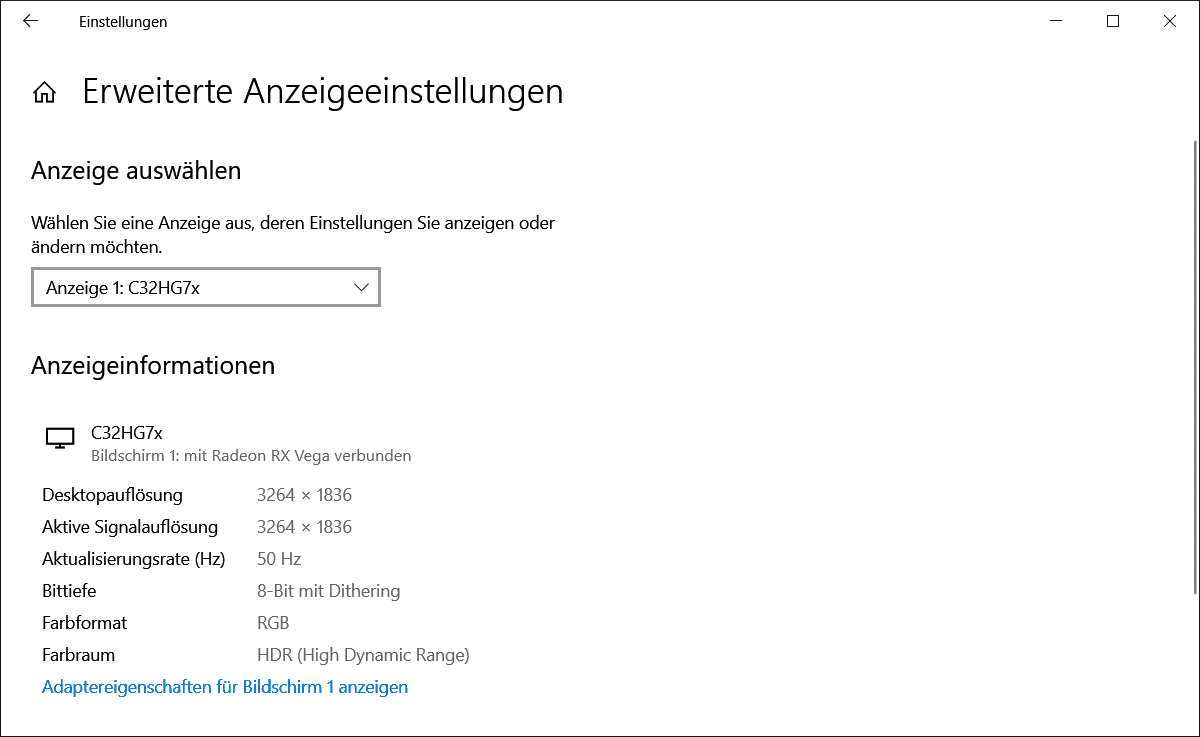Click 'Bildschirm 1: mit Radeon RX Vega verbunden' text
This screenshot has height=737, width=1200.
[x=251, y=456]
